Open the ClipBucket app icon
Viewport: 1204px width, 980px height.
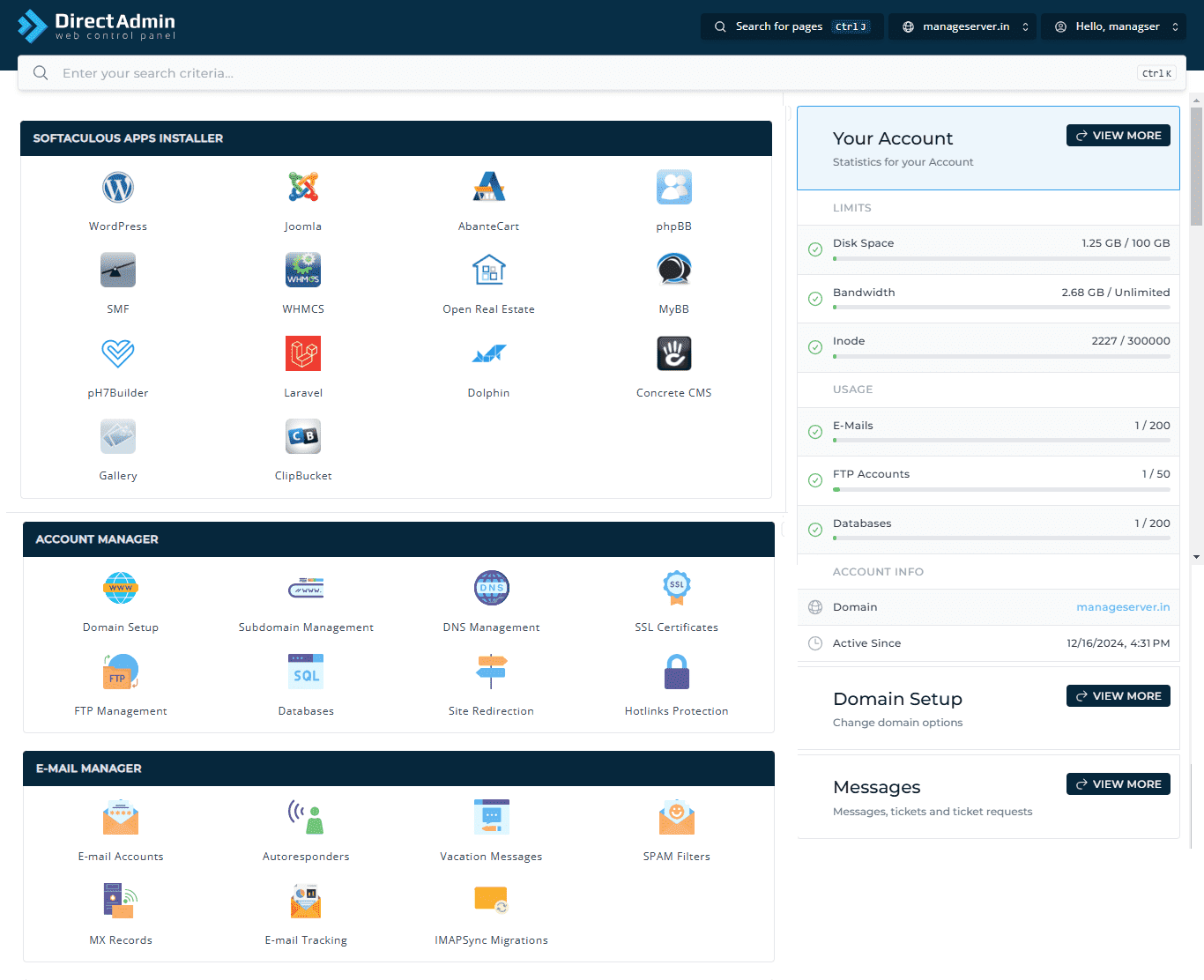pyautogui.click(x=303, y=436)
